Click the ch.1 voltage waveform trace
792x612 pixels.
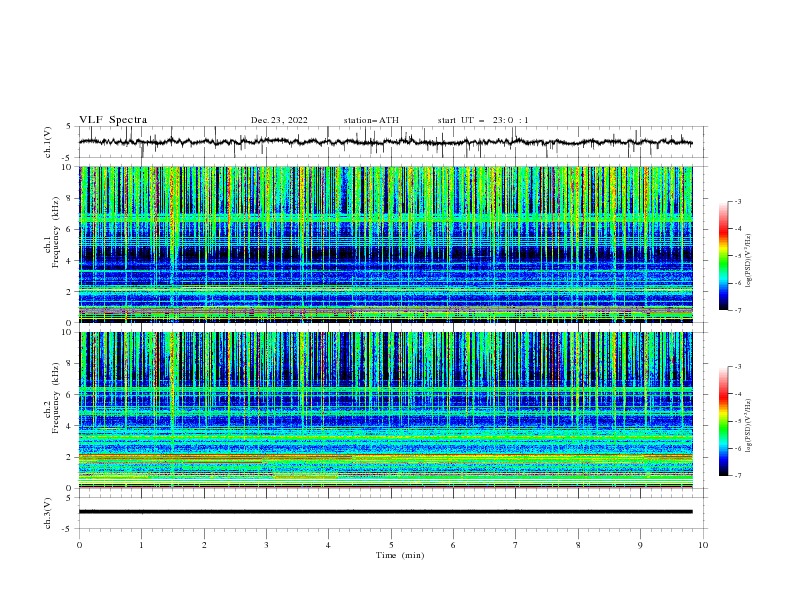pyautogui.click(x=385, y=142)
